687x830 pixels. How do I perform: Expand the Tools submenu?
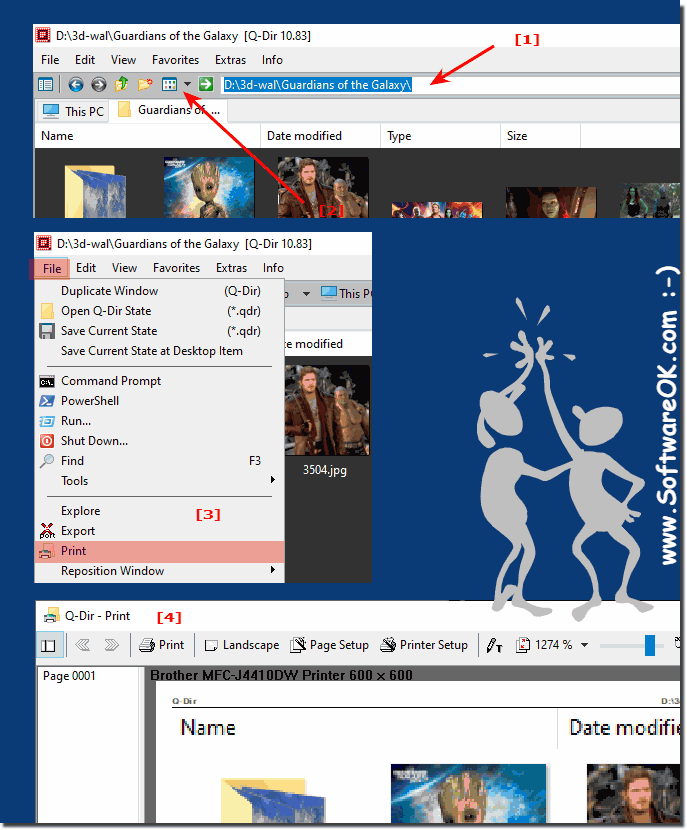pyautogui.click(x=159, y=481)
